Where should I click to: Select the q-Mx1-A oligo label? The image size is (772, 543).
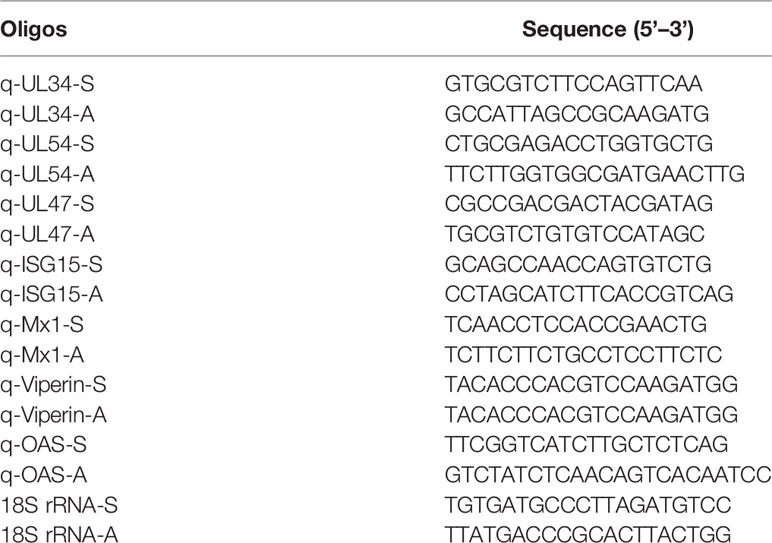pyautogui.click(x=42, y=355)
